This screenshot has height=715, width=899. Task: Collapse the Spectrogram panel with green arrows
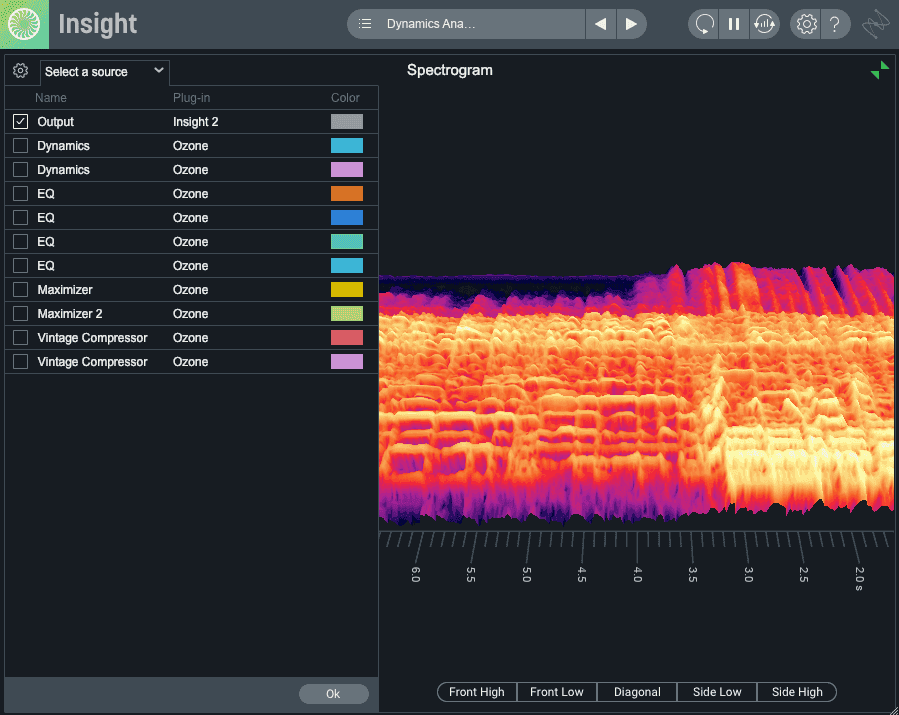880,70
